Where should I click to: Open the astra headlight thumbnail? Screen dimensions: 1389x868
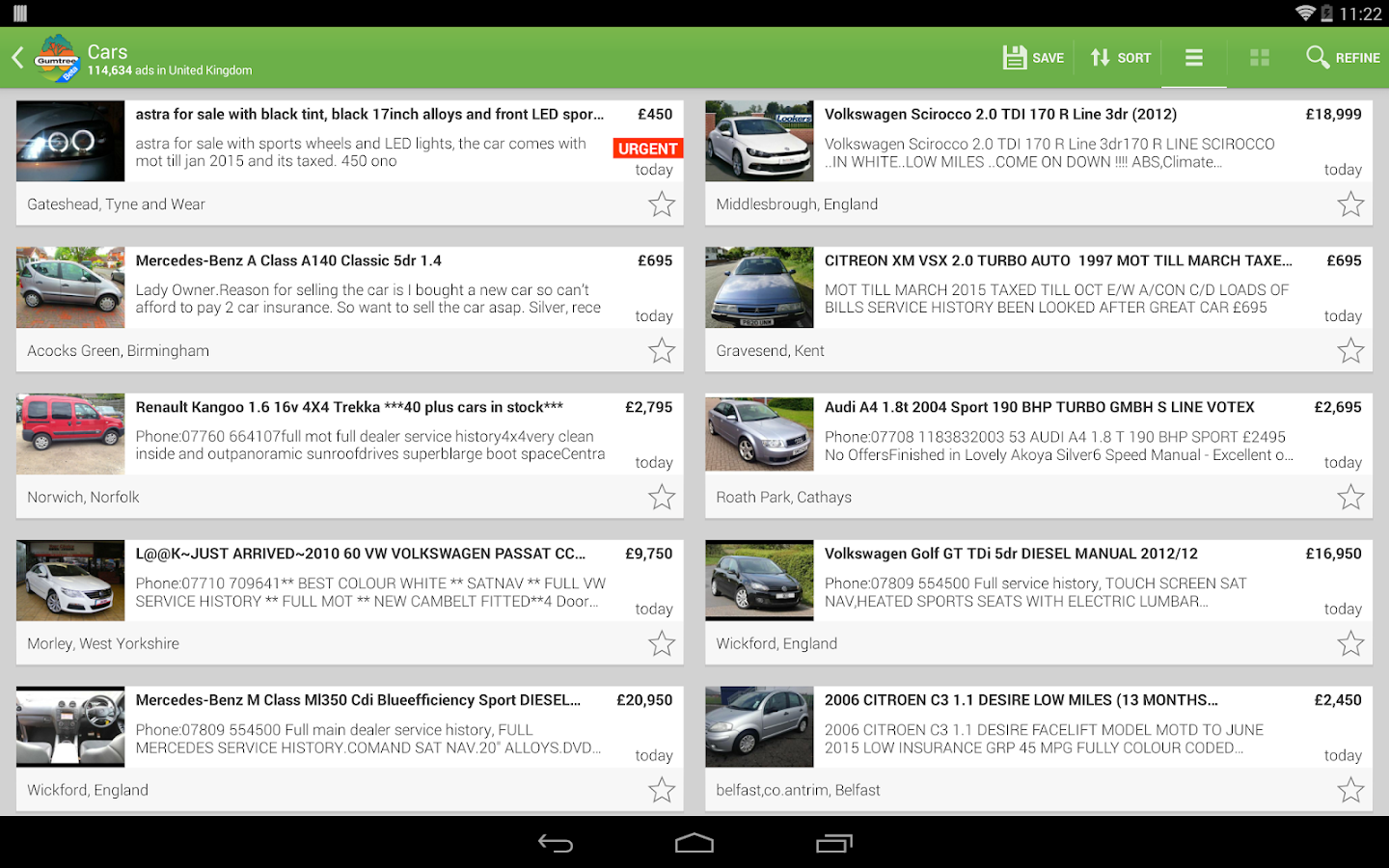point(70,141)
